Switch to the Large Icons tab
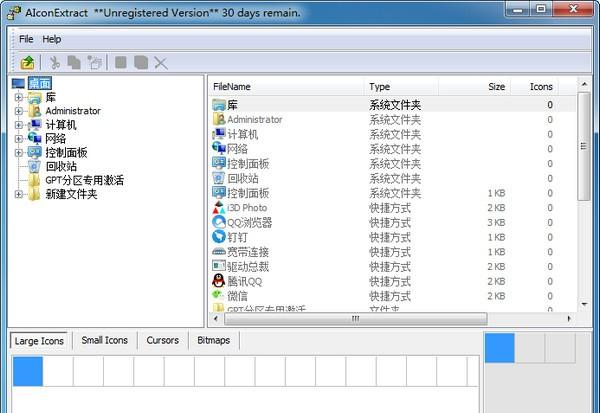 click(x=39, y=341)
